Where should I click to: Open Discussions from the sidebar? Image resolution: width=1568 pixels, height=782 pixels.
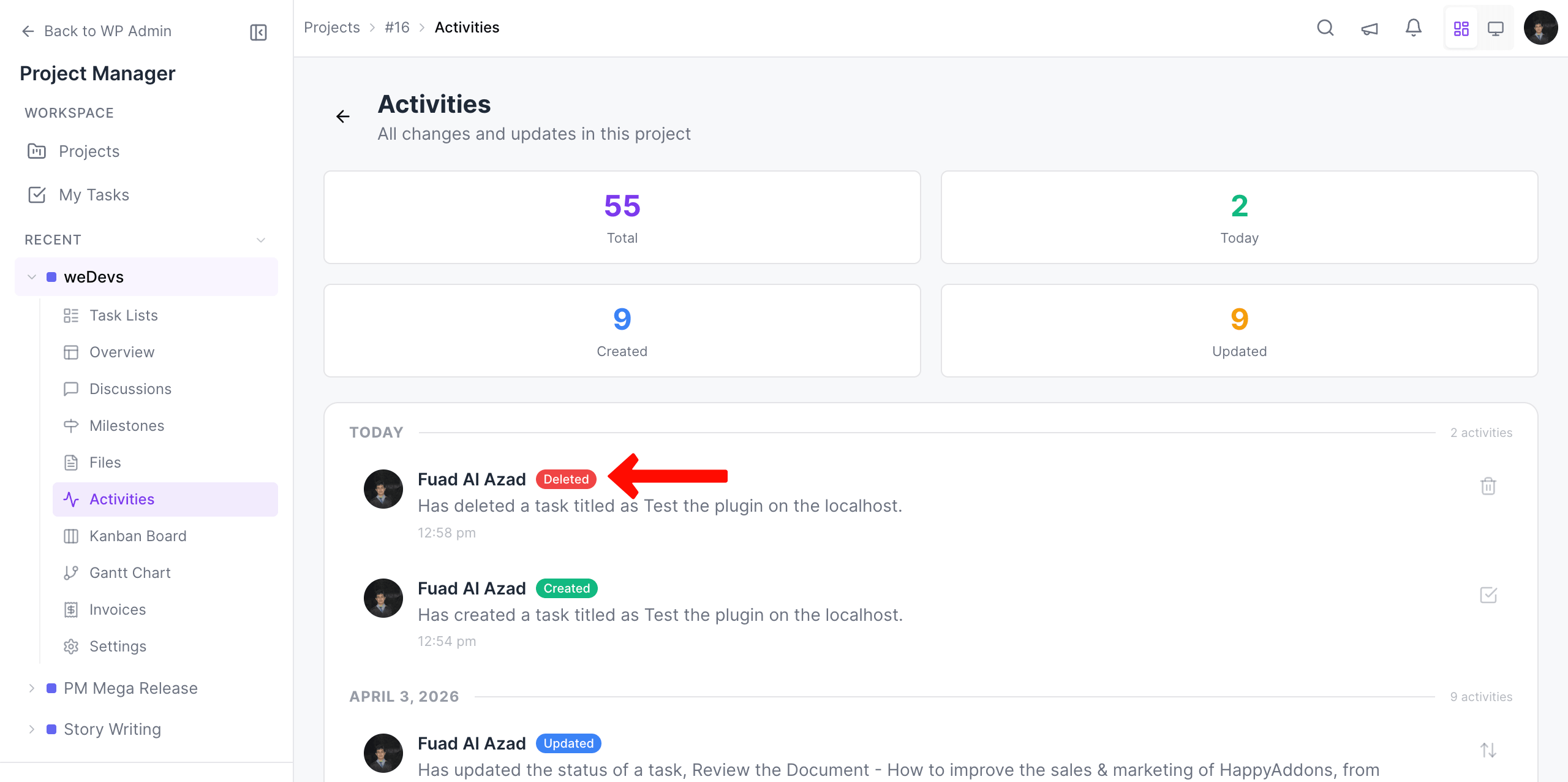click(130, 389)
